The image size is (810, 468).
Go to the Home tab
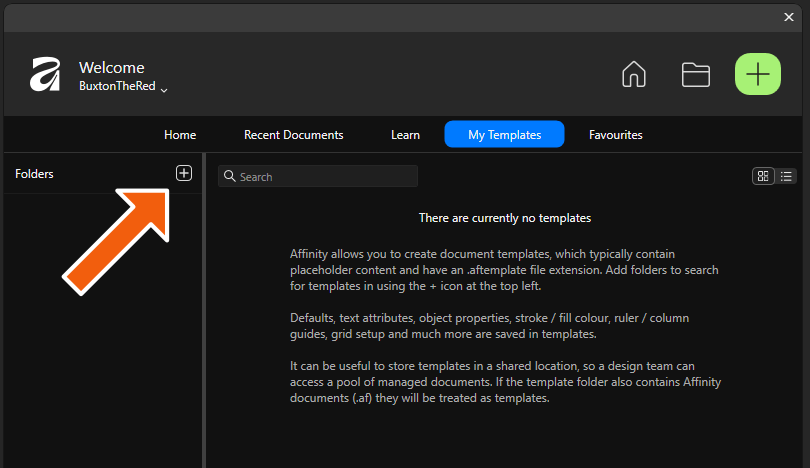180,135
